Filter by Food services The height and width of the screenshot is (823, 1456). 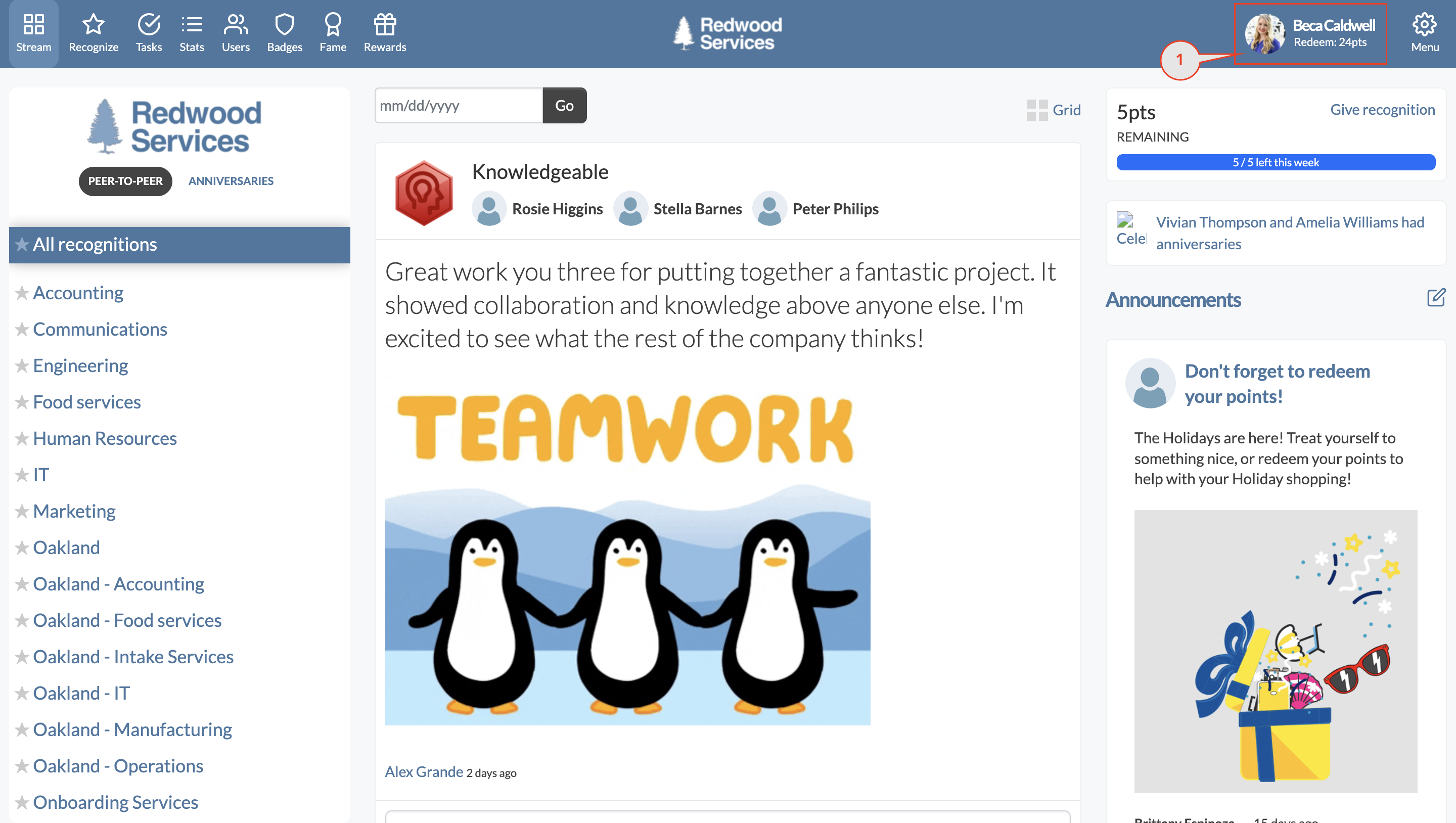click(87, 402)
